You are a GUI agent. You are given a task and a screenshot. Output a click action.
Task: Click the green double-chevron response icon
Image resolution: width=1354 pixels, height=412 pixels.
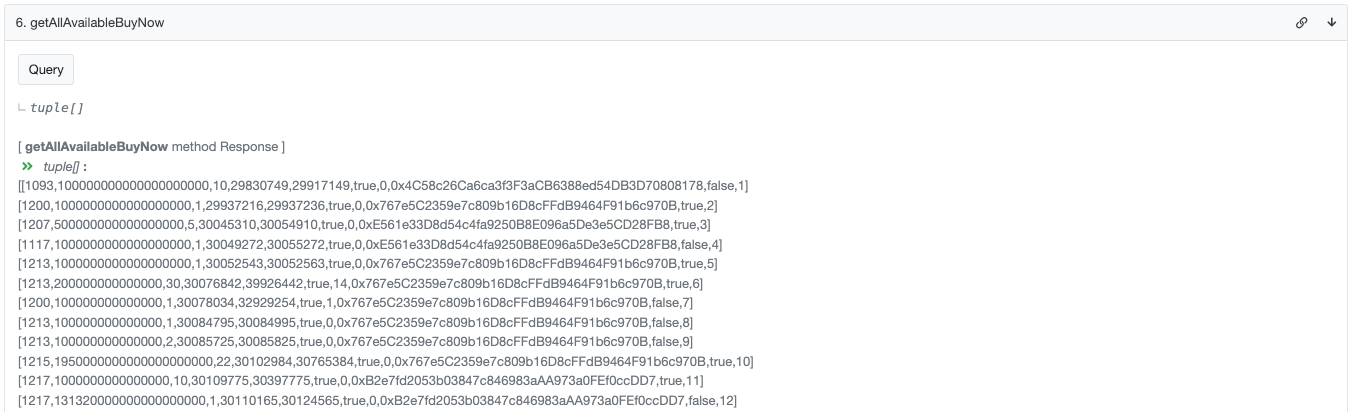[27, 166]
